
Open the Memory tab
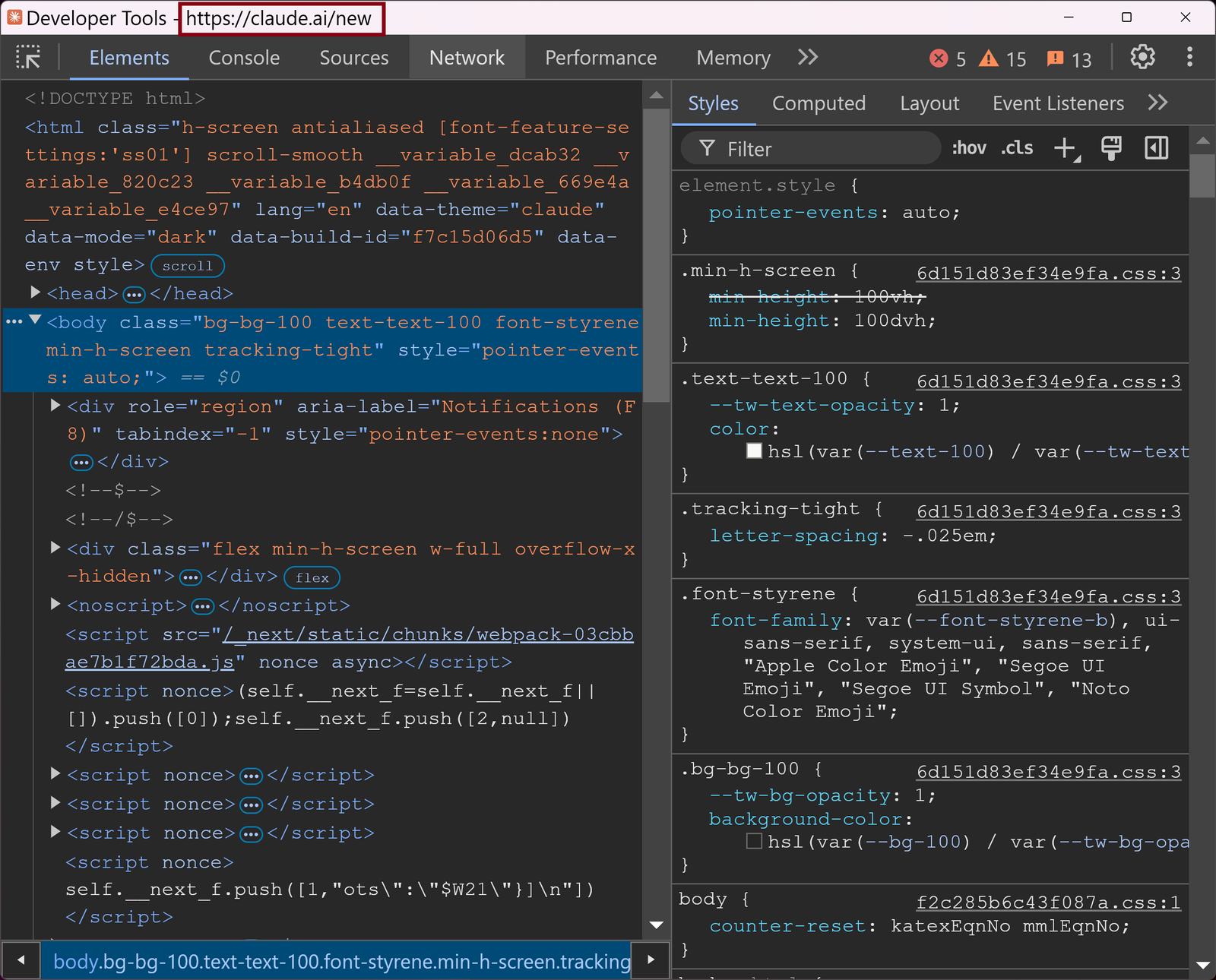[733, 58]
